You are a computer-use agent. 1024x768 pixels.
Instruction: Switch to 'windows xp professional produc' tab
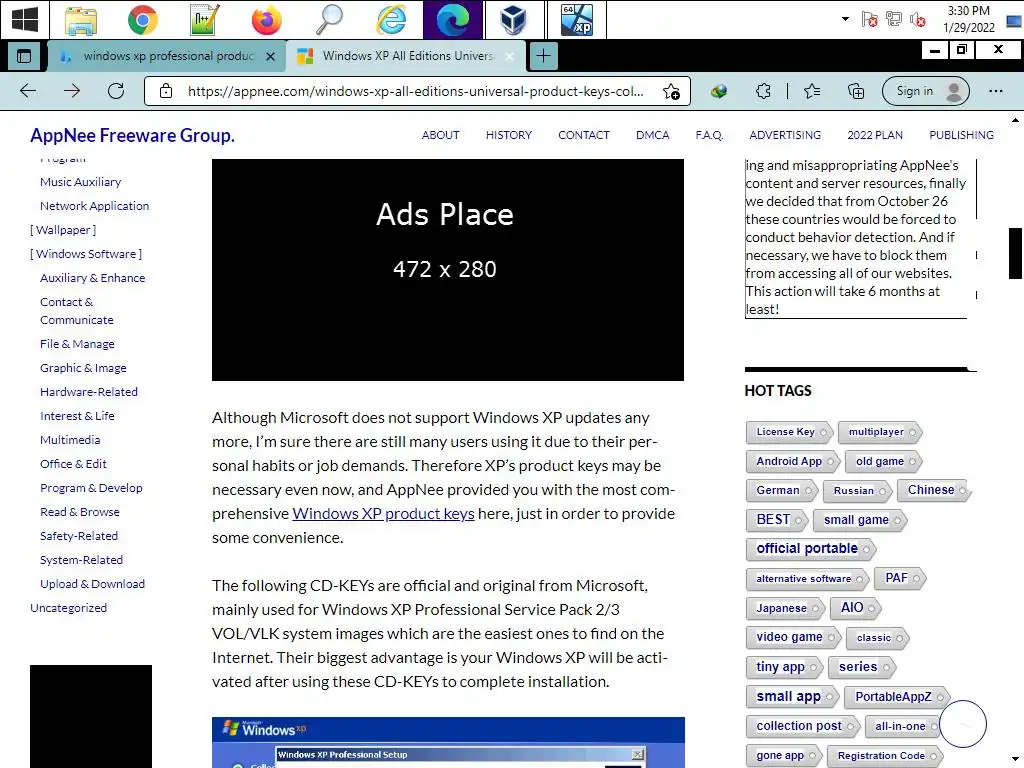[168, 56]
